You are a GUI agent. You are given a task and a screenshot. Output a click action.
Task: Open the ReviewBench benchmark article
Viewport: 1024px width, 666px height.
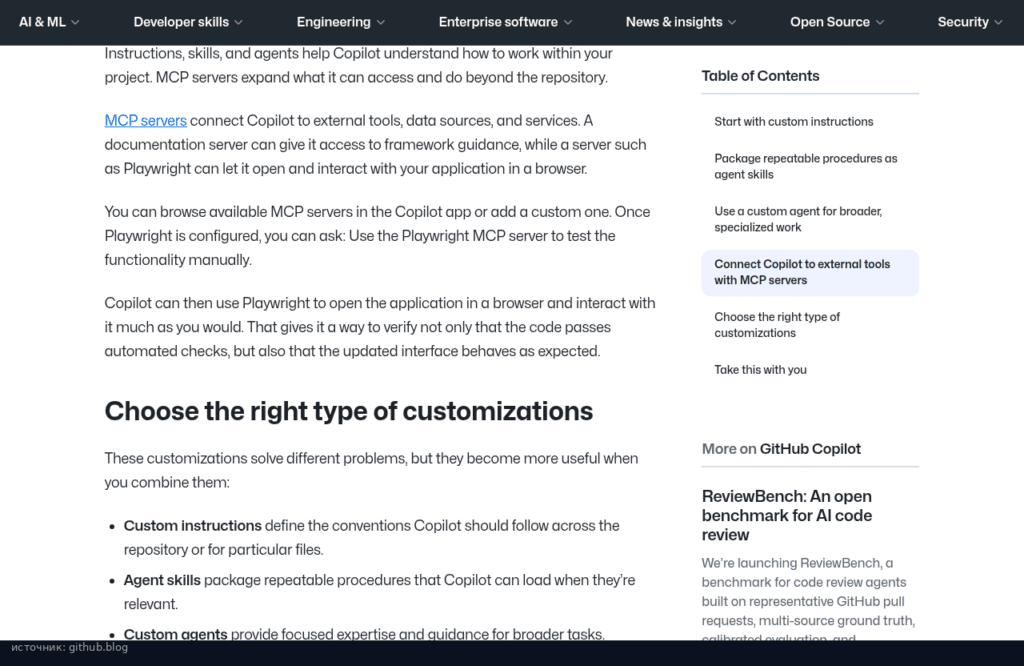coord(786,515)
